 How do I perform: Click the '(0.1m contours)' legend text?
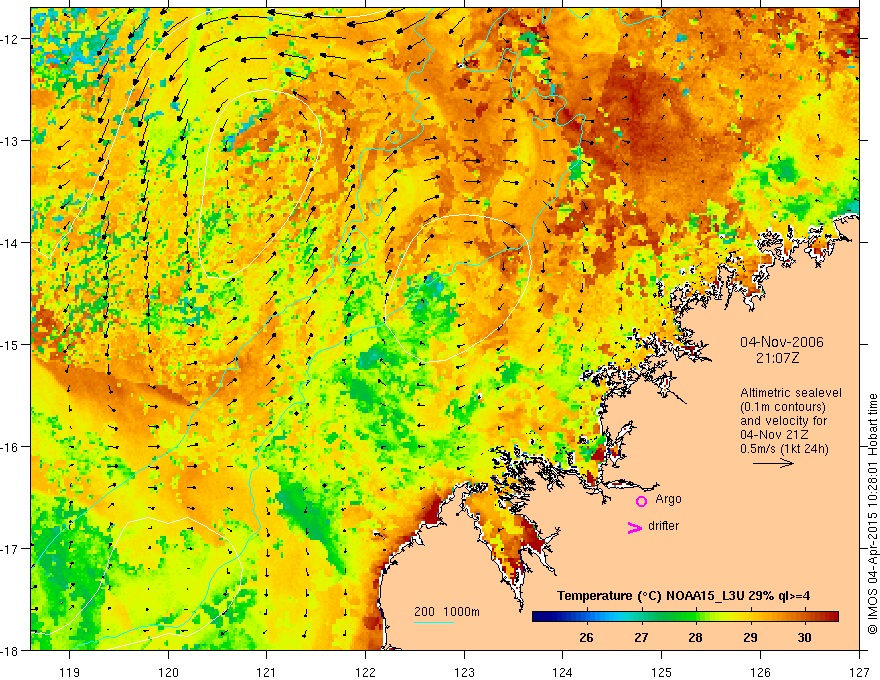[783, 407]
